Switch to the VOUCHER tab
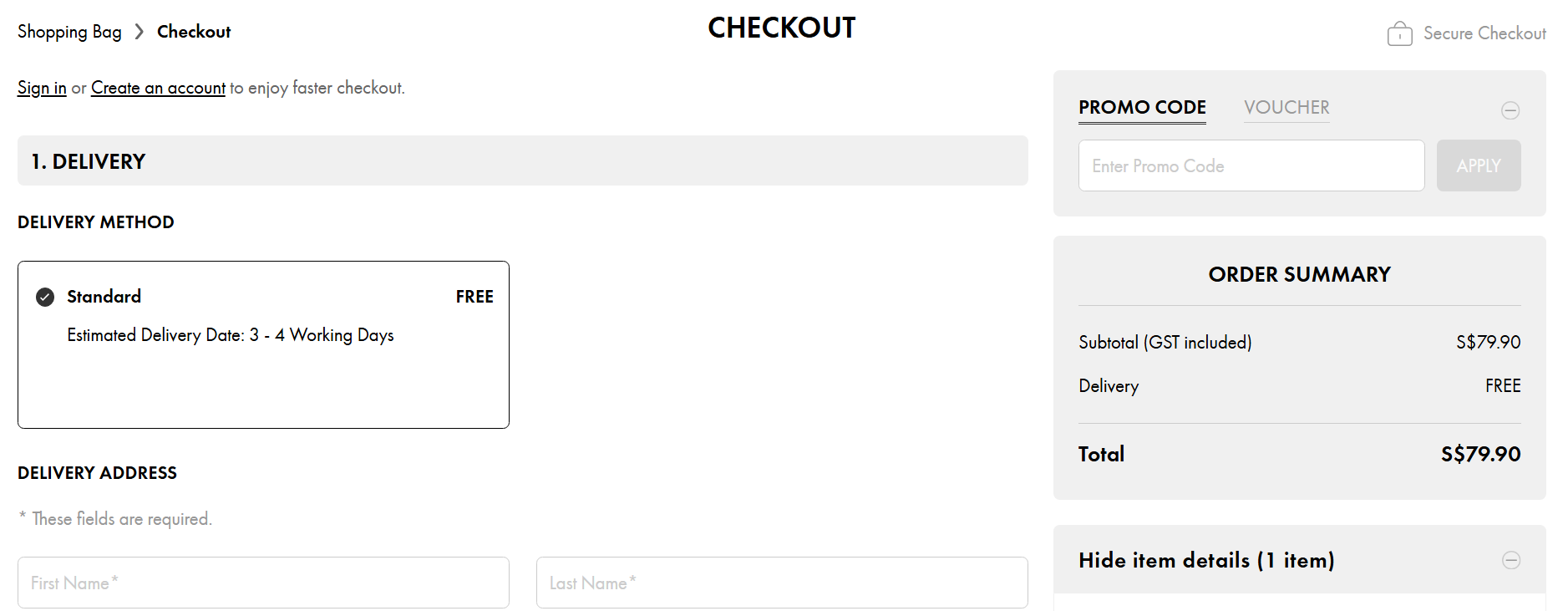Viewport: 1568px width, 611px height. (1286, 108)
